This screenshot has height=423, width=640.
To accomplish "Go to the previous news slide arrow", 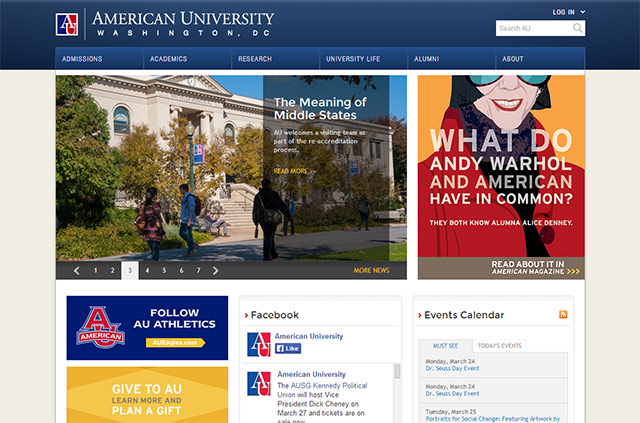I will coord(76,270).
